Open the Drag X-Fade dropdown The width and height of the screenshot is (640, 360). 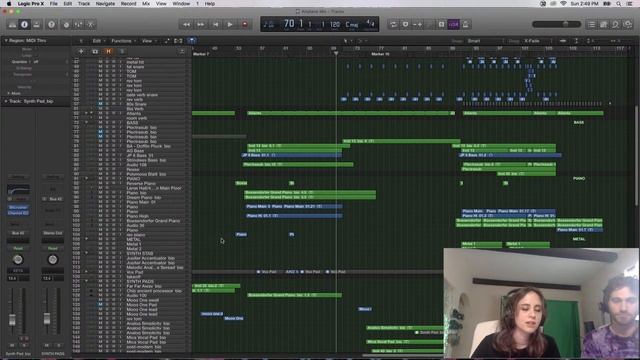click(x=538, y=41)
